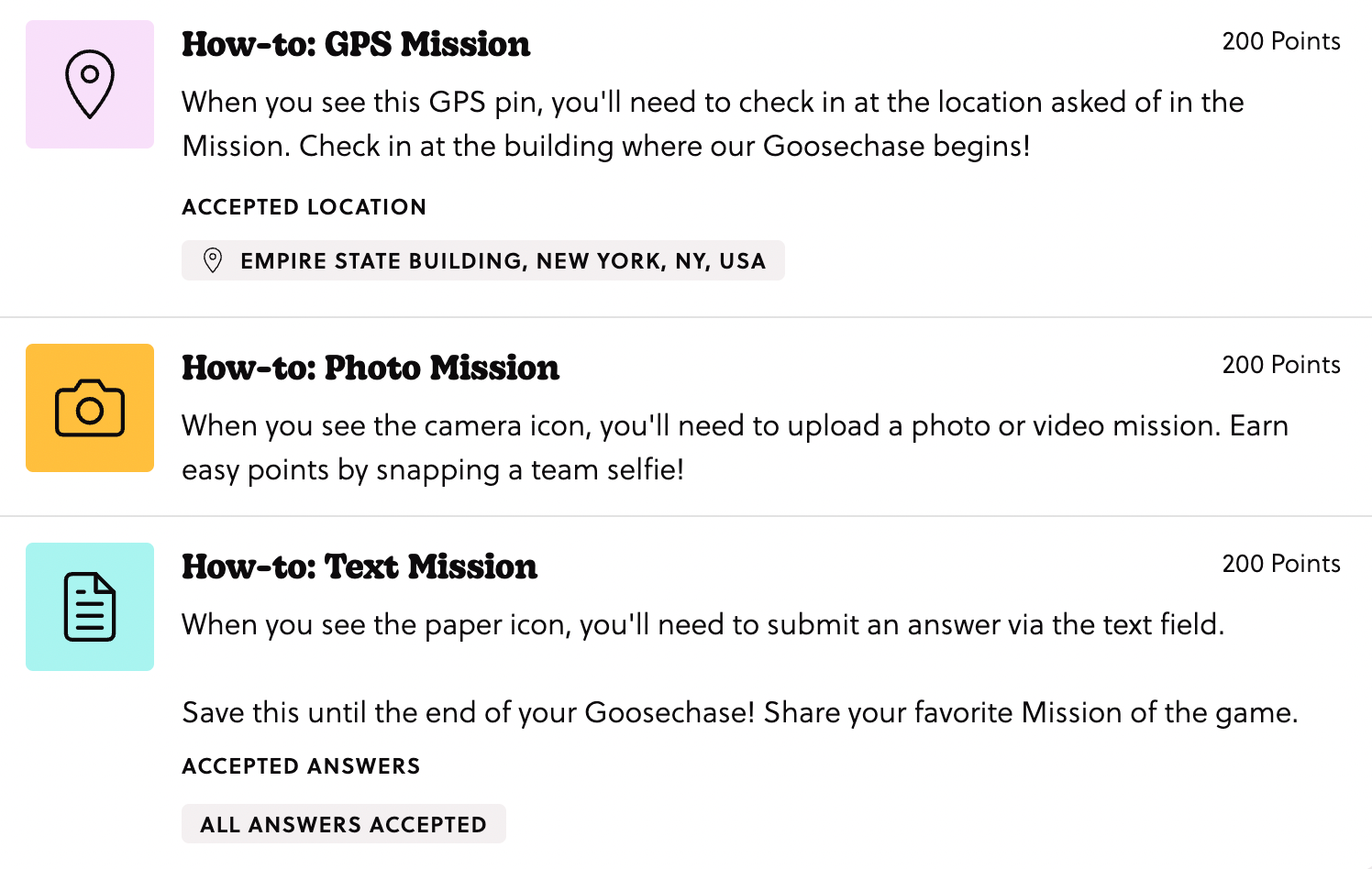Open the How-to: Photo Mission title
This screenshot has width=1372, height=869.
tap(371, 368)
